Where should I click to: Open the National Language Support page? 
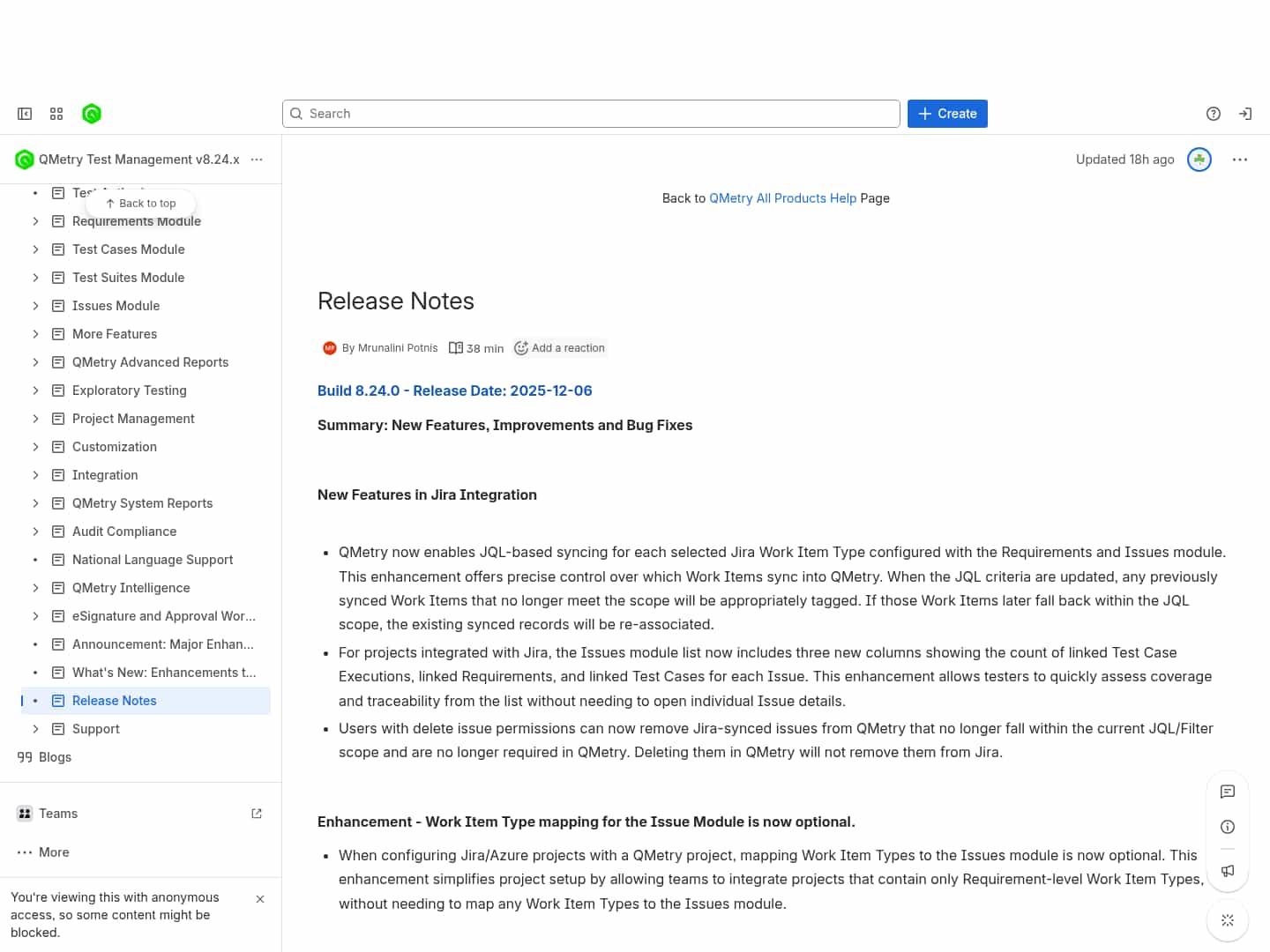pyautogui.click(x=153, y=560)
